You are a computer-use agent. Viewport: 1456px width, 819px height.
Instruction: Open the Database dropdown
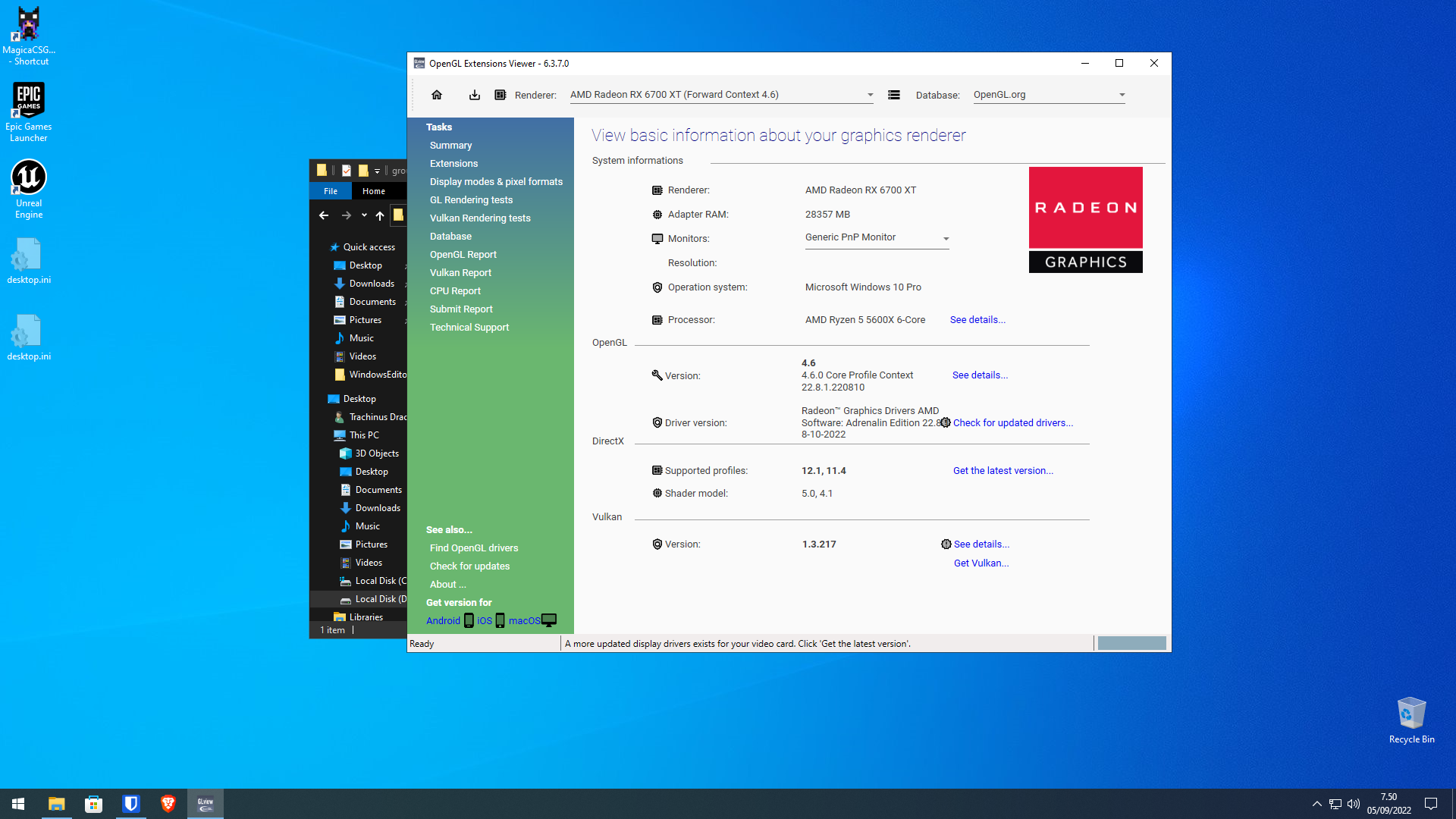(1122, 96)
